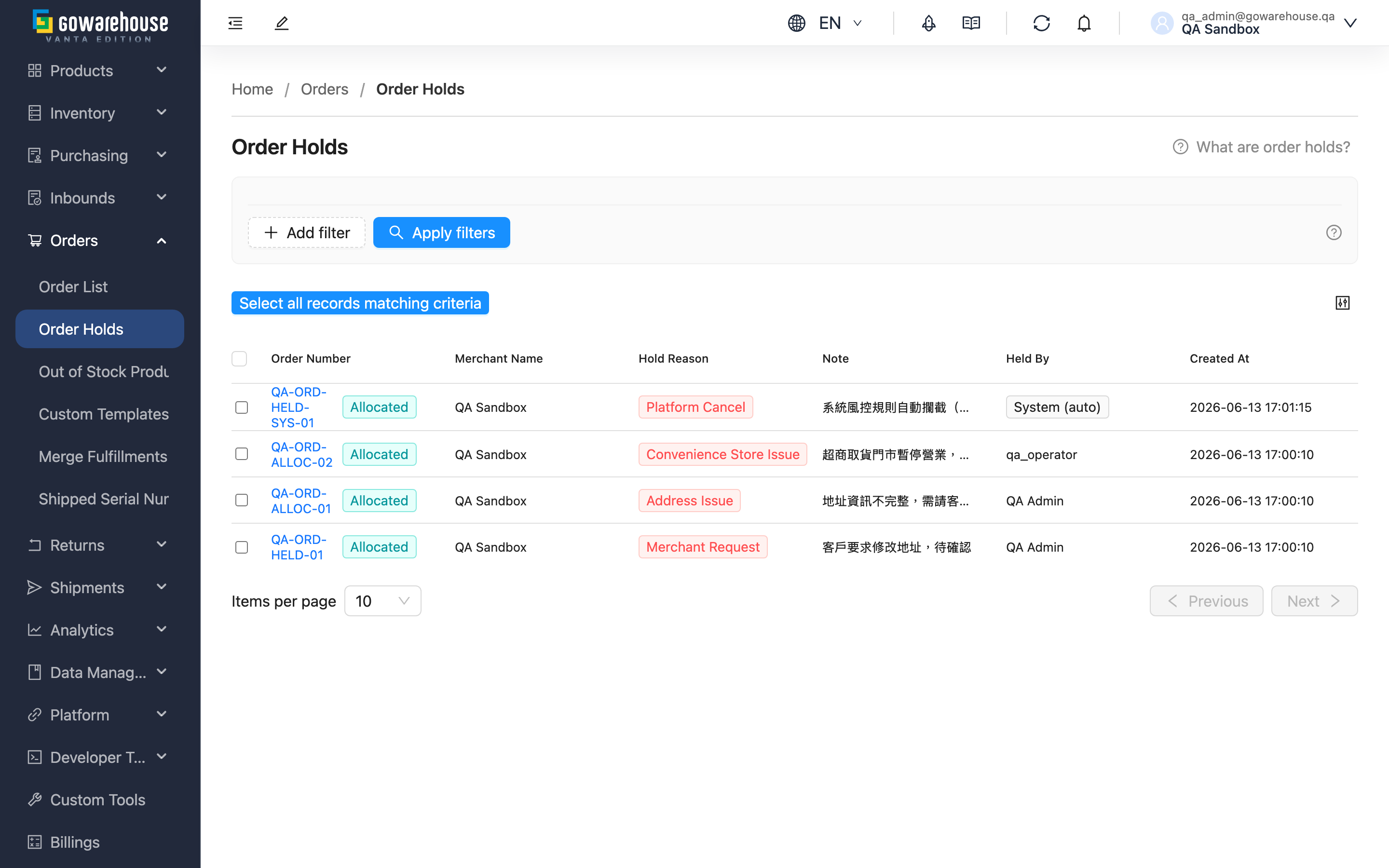Go to Home breadcrumb
1389x868 pixels.
252,89
